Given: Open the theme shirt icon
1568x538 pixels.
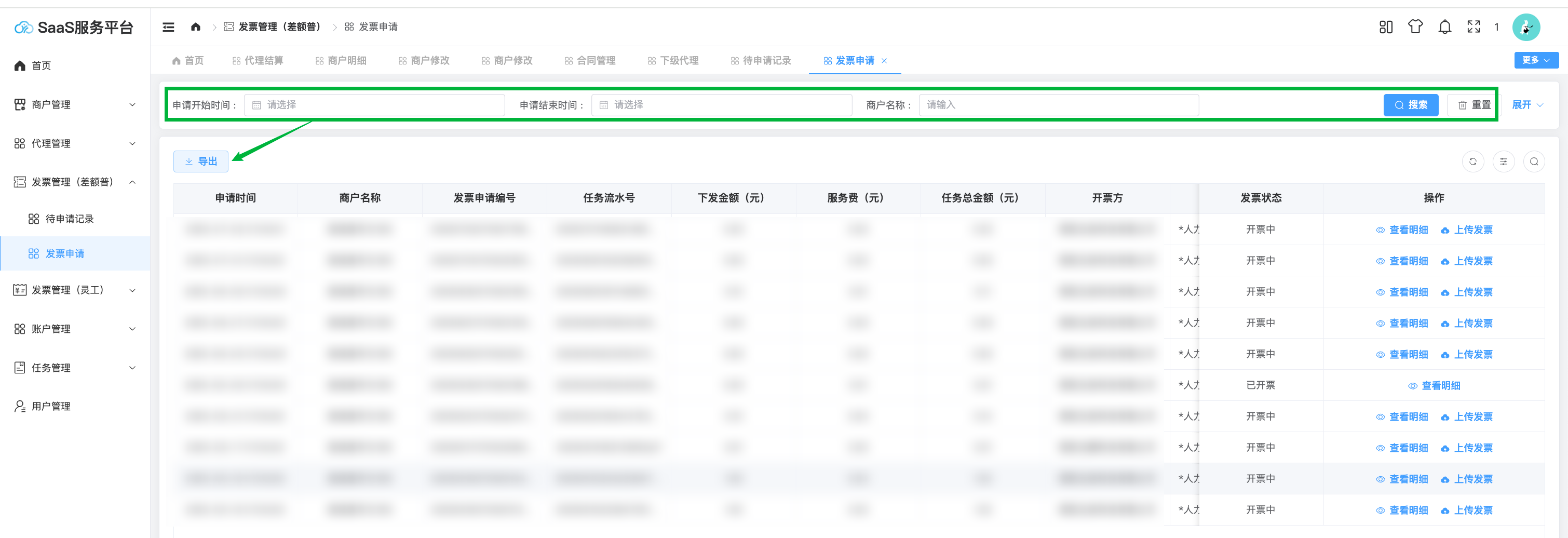Looking at the screenshot, I should (x=1415, y=27).
